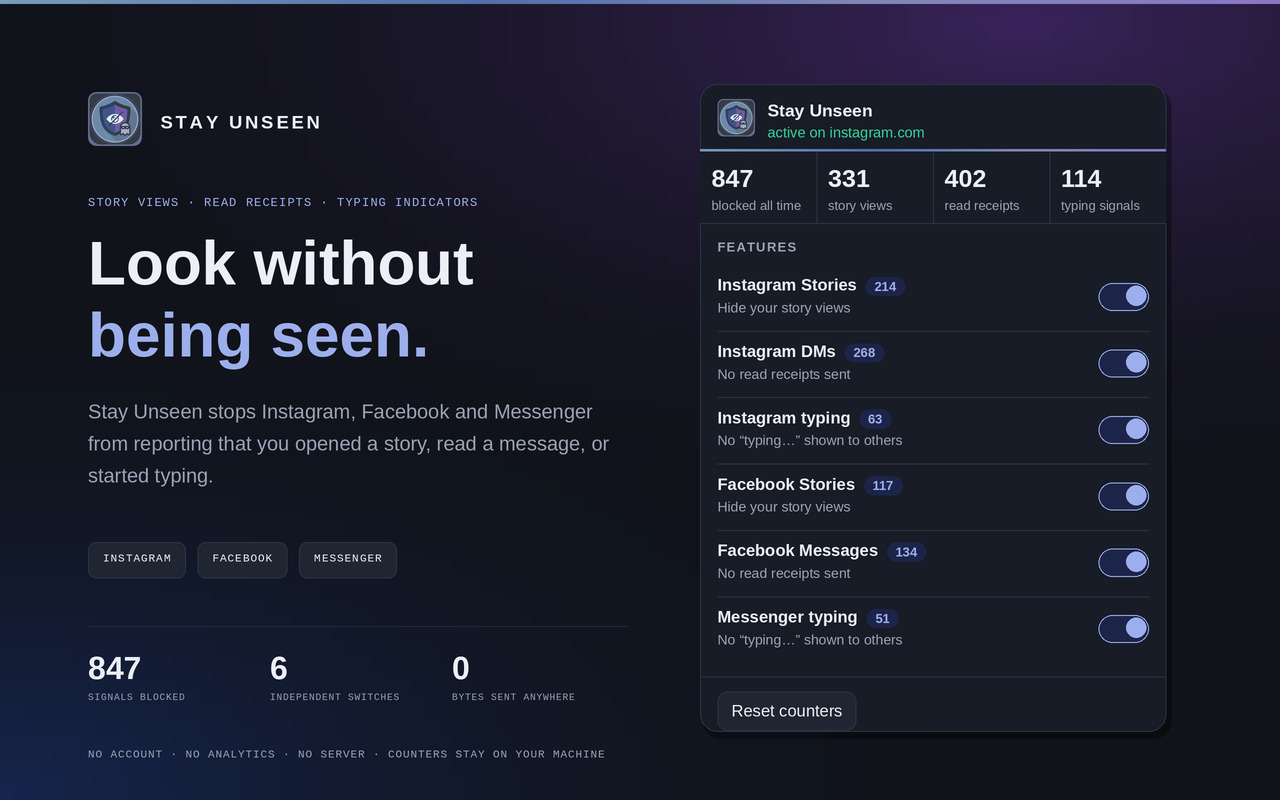Screen dimensions: 1280x800
Task: Click the 214 badge beside Instagram Stories
Action: point(885,286)
